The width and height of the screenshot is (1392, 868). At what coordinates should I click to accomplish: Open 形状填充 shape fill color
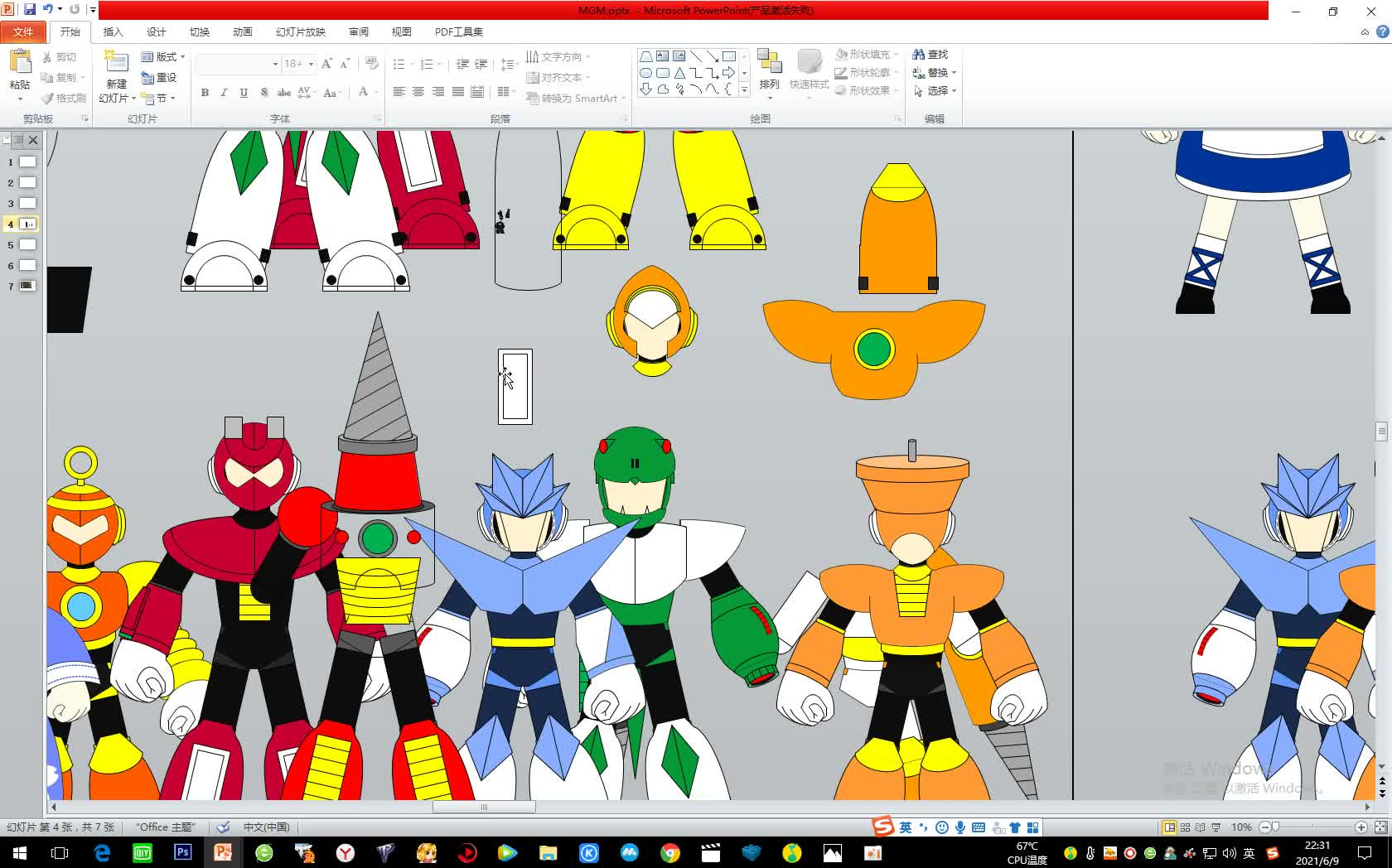(868, 55)
